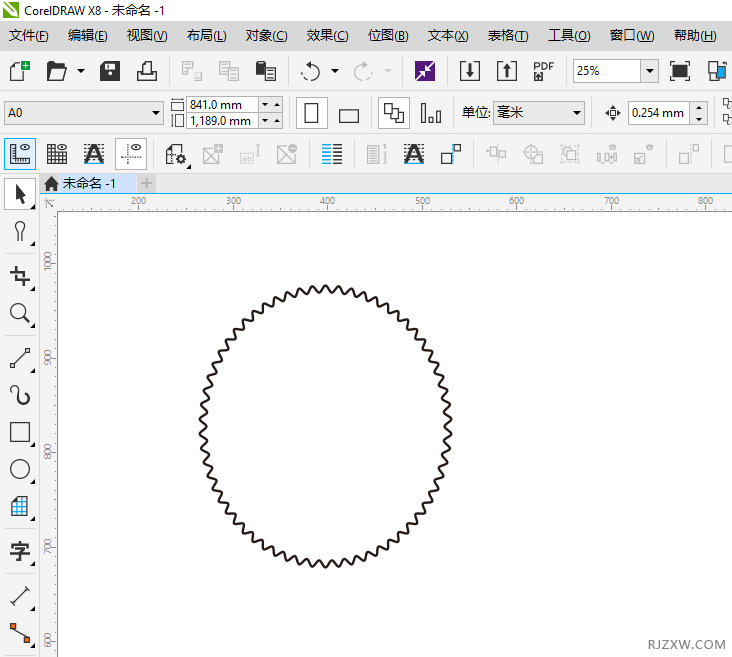Click the Save floppy disk icon

click(x=110, y=71)
